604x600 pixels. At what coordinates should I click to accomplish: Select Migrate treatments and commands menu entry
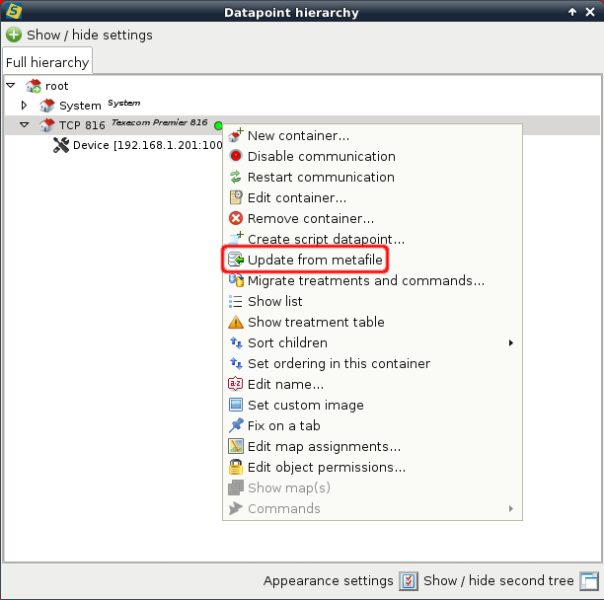[x=365, y=281]
